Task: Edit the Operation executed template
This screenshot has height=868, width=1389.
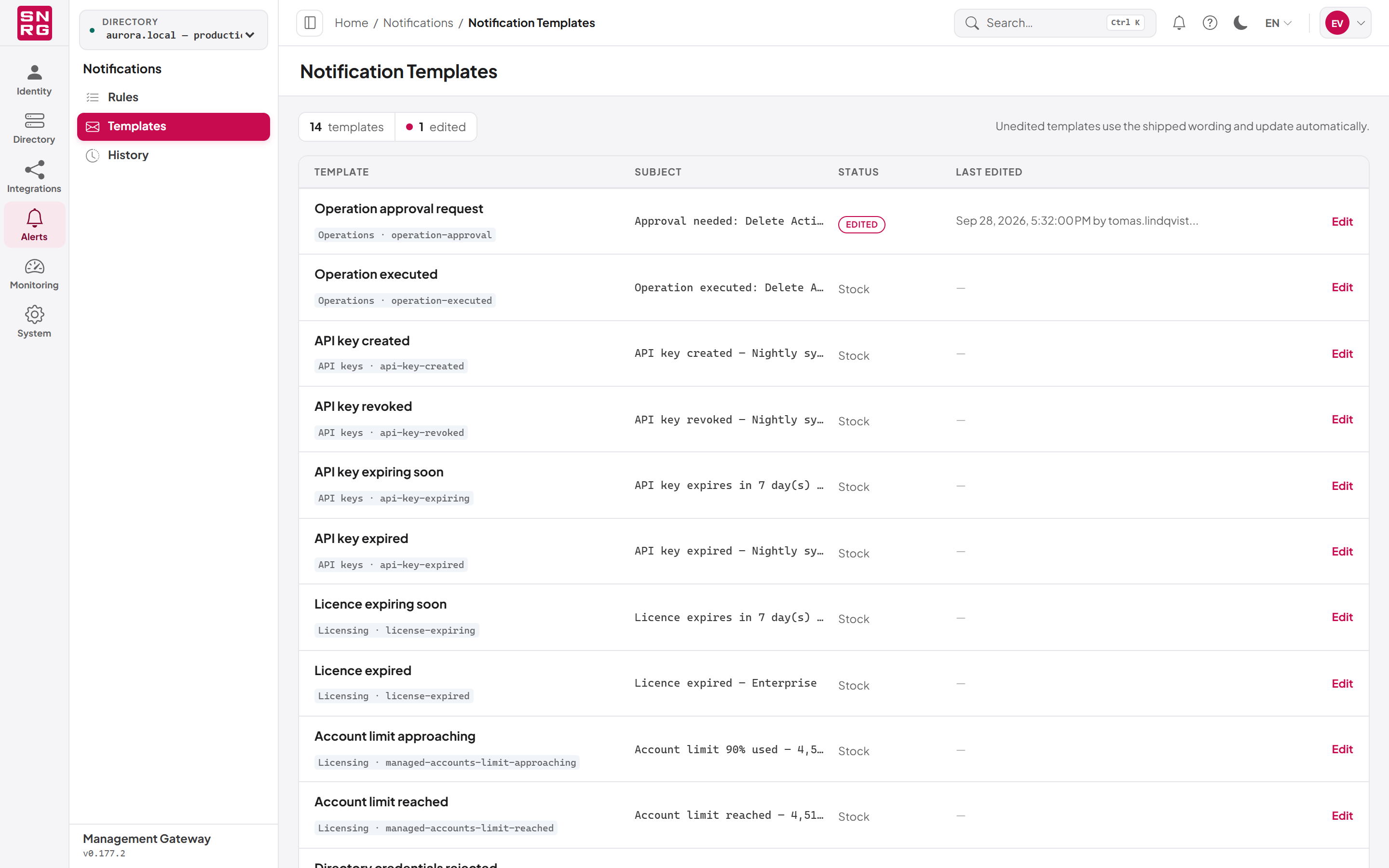Action: [x=1342, y=287]
